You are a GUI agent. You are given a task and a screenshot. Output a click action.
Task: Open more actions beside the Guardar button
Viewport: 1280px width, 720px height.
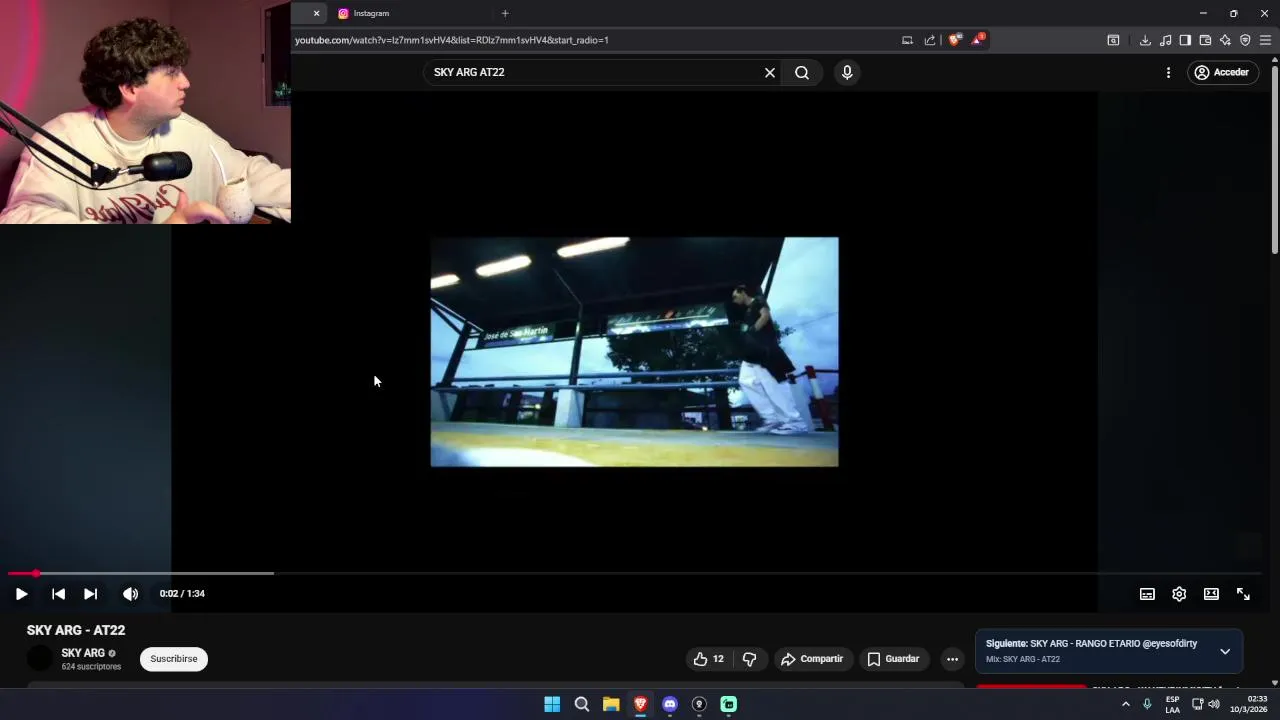(x=952, y=659)
